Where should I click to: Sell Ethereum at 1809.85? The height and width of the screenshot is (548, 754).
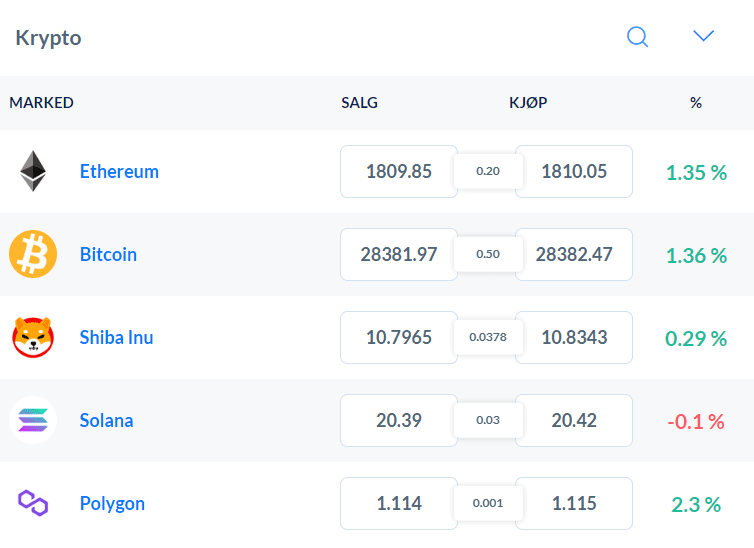tap(399, 172)
